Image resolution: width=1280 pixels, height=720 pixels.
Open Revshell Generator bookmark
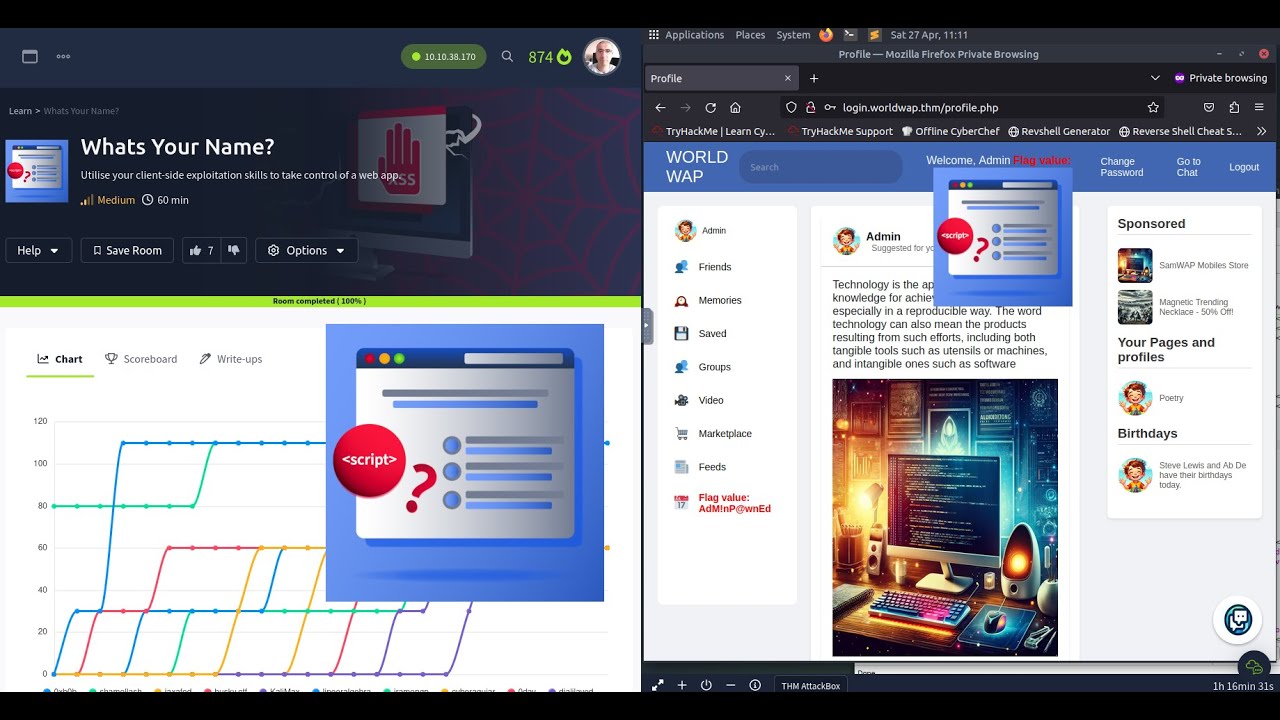(1059, 131)
